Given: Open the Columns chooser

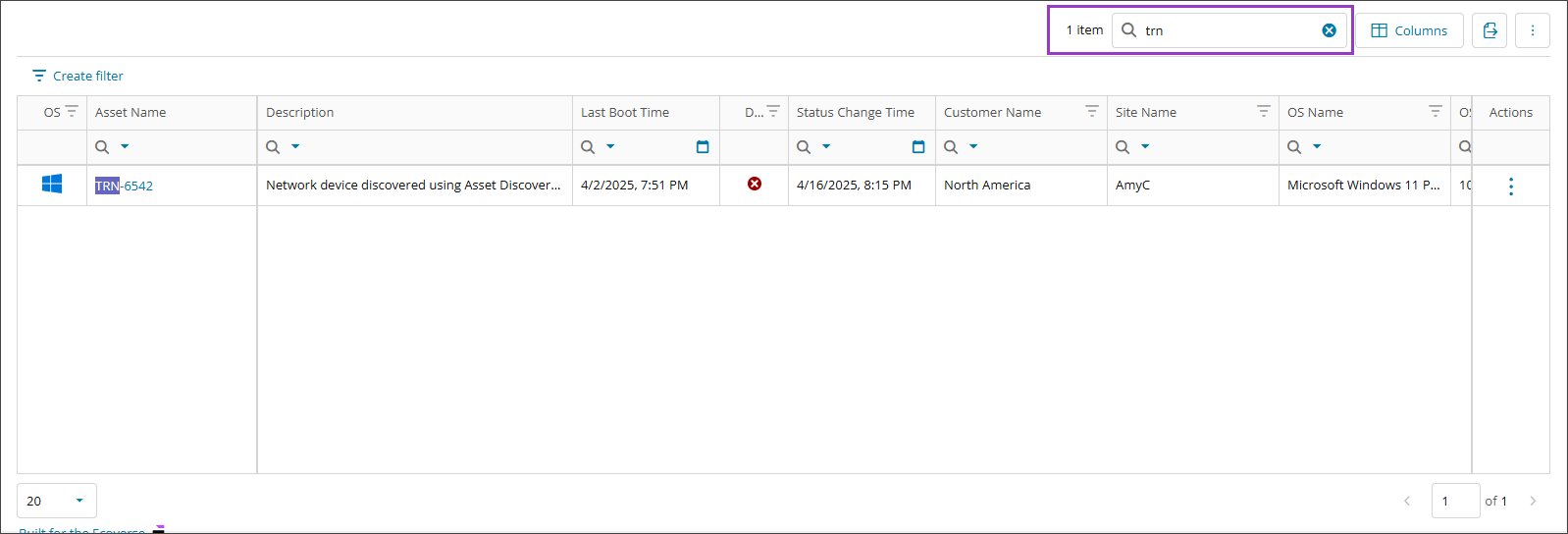Looking at the screenshot, I should 1409,30.
